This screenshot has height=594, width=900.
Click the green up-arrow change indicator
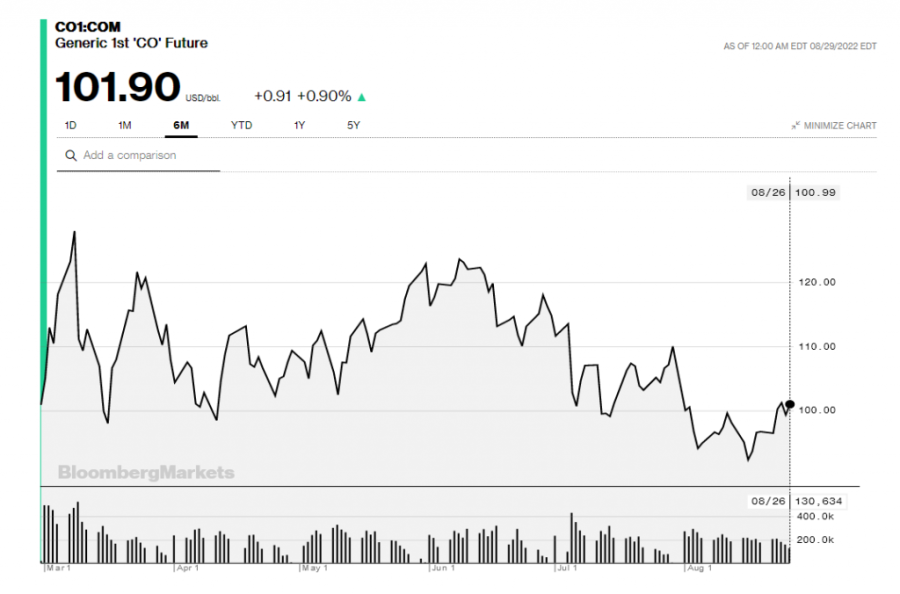tap(362, 97)
